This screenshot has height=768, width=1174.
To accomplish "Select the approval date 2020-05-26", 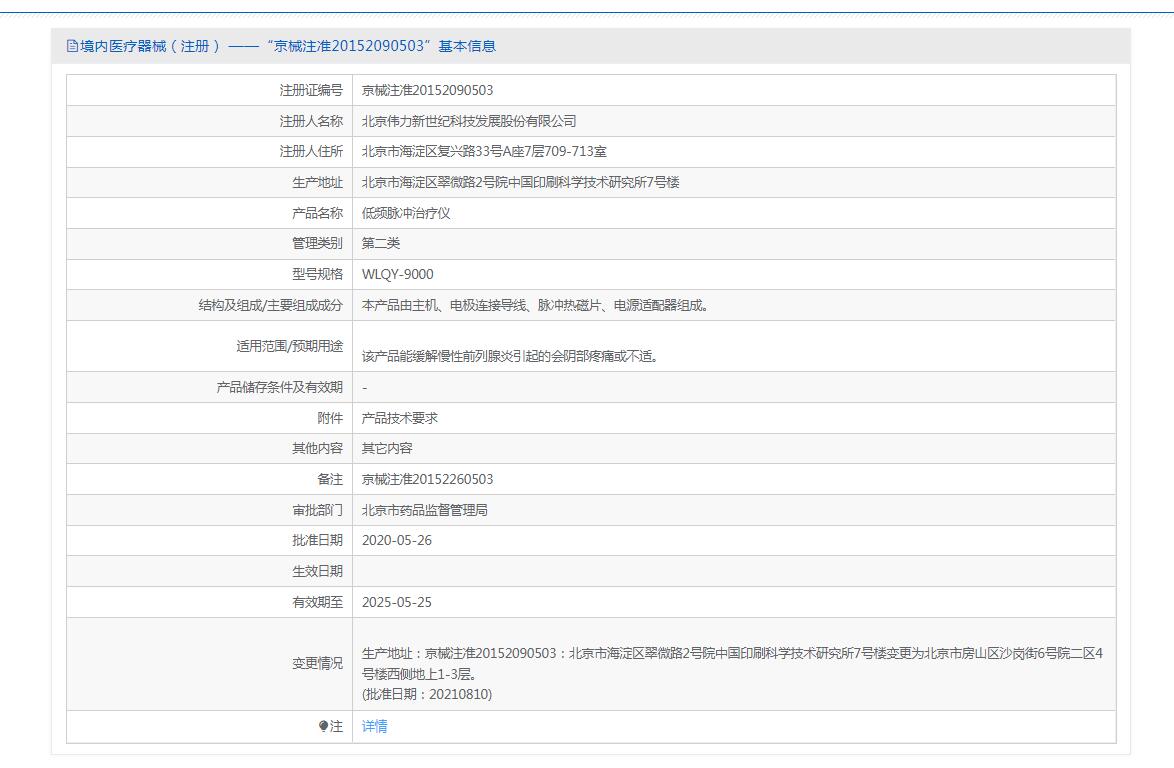I will coord(397,540).
